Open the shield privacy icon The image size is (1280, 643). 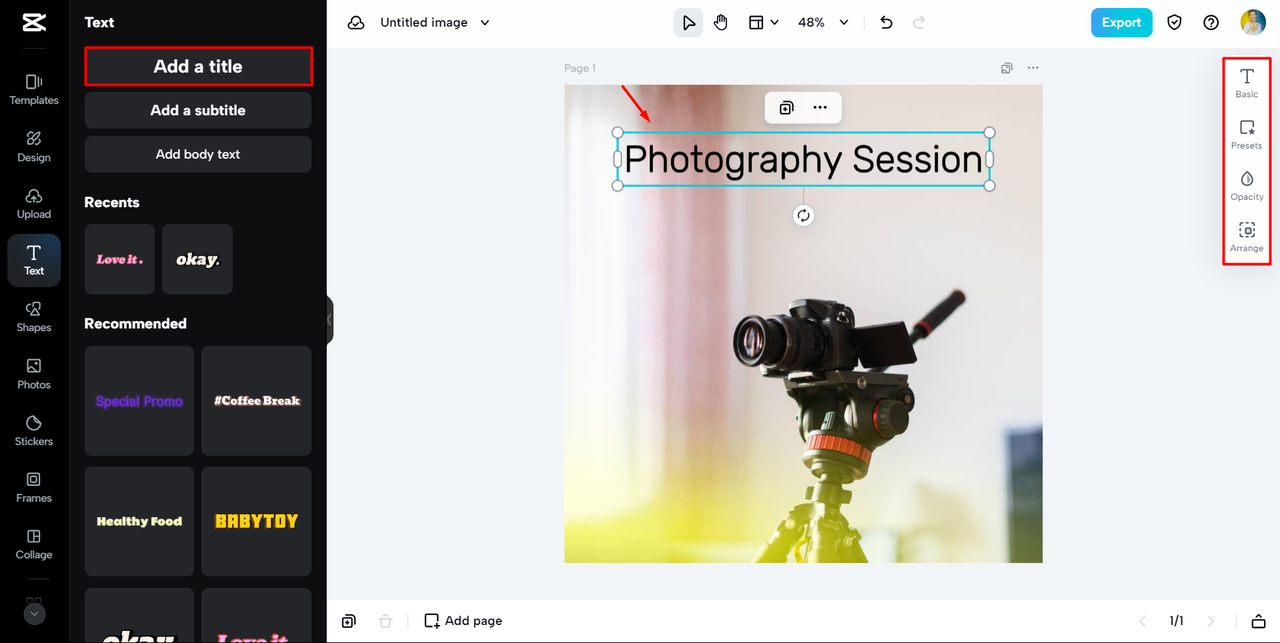(x=1176, y=22)
